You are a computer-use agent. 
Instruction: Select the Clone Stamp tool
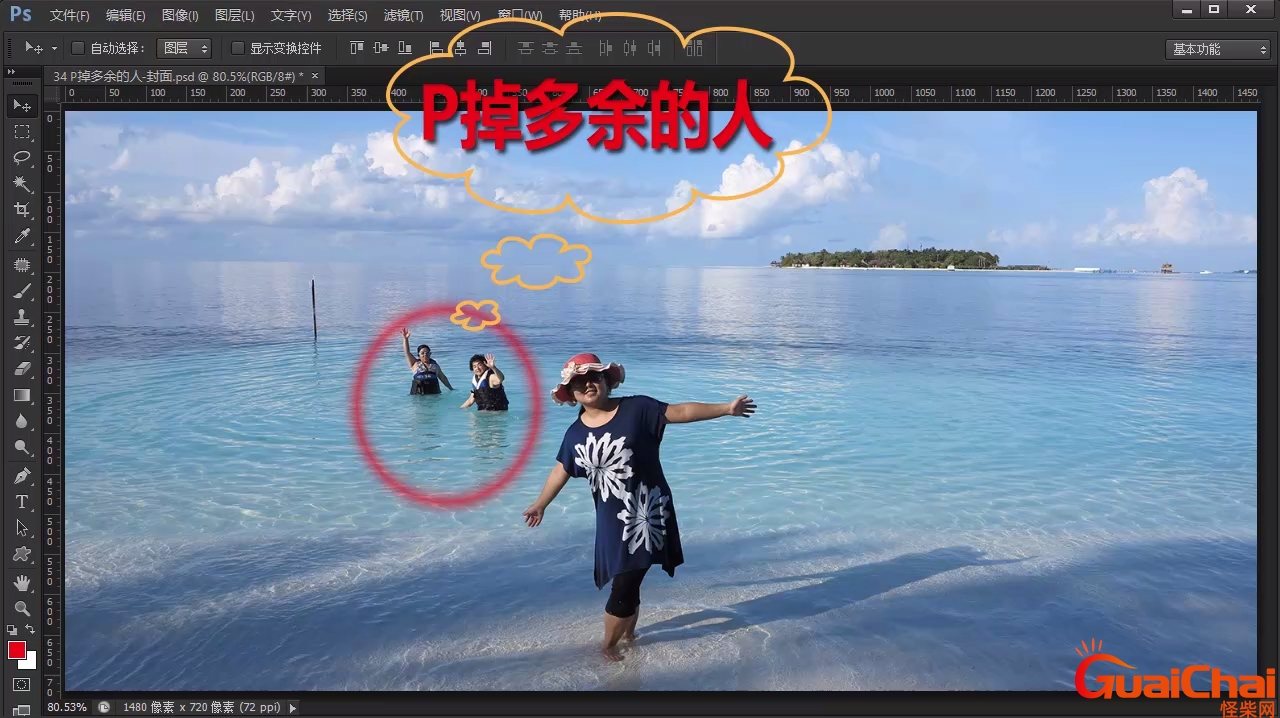coord(22,317)
